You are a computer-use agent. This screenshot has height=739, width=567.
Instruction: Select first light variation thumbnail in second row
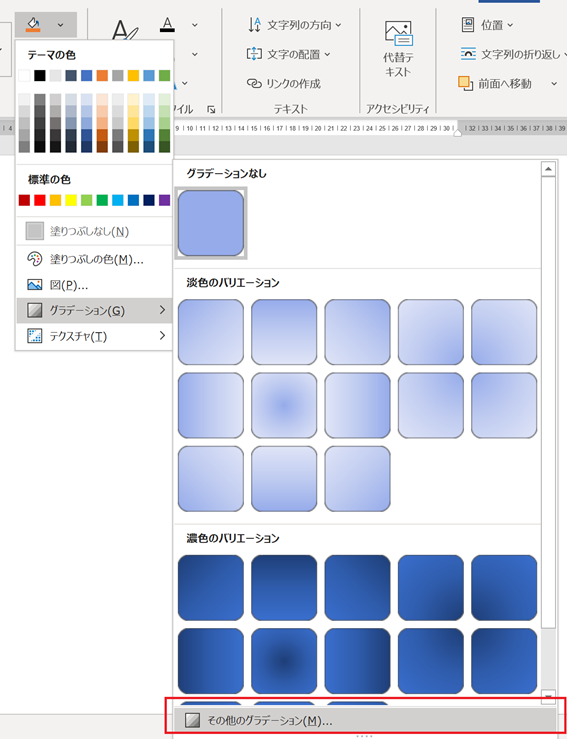(211, 405)
